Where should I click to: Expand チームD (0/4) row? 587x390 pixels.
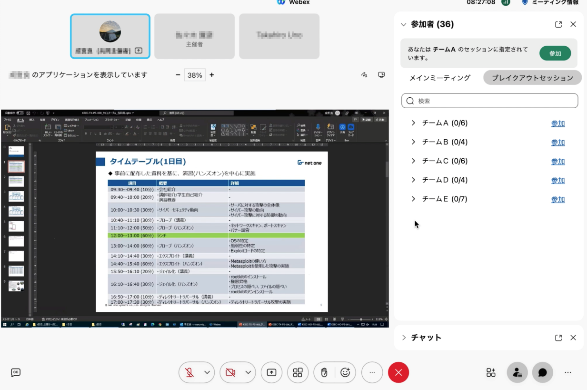(413, 180)
